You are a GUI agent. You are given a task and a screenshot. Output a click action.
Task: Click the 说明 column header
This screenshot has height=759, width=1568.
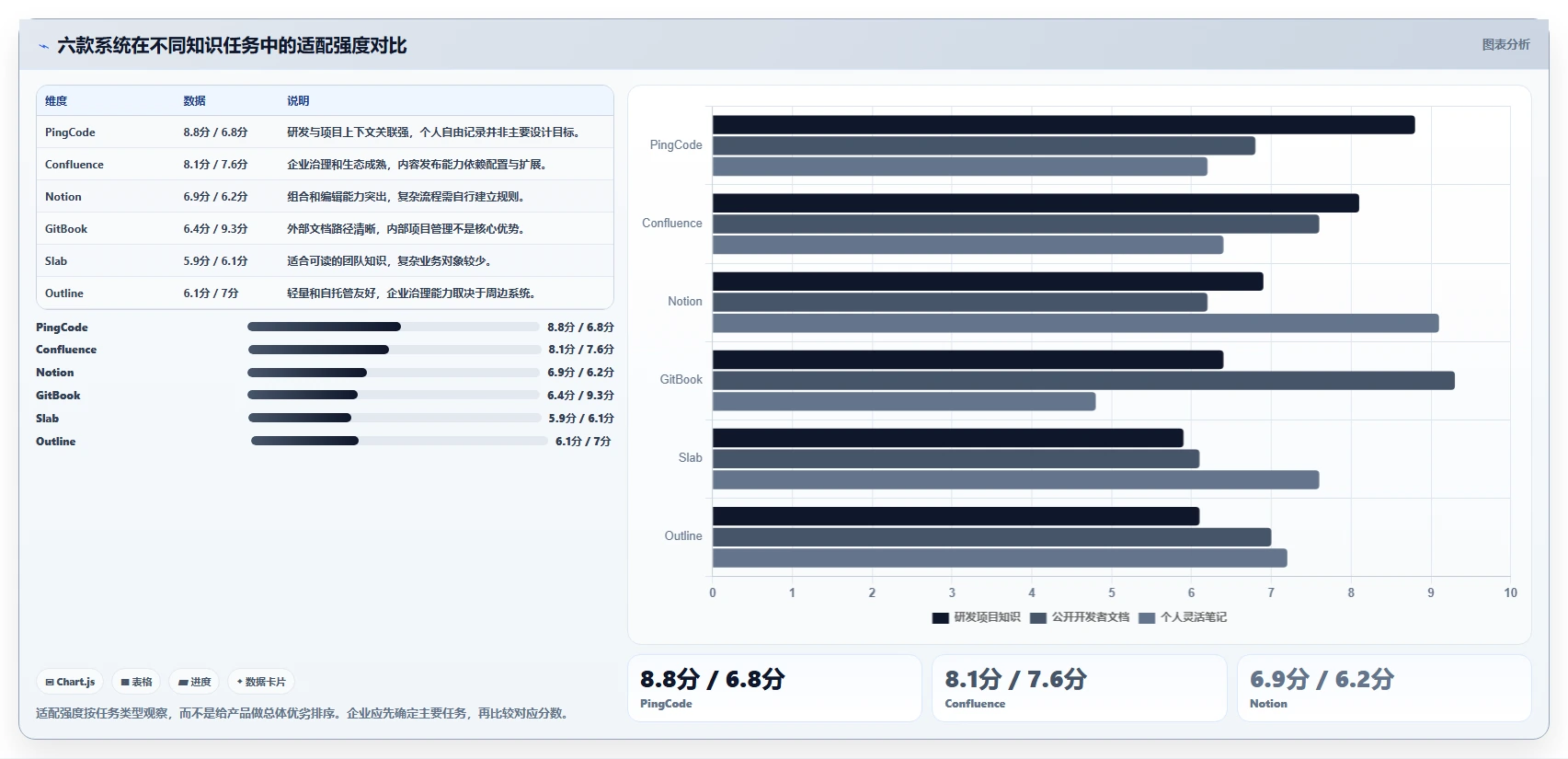click(298, 101)
